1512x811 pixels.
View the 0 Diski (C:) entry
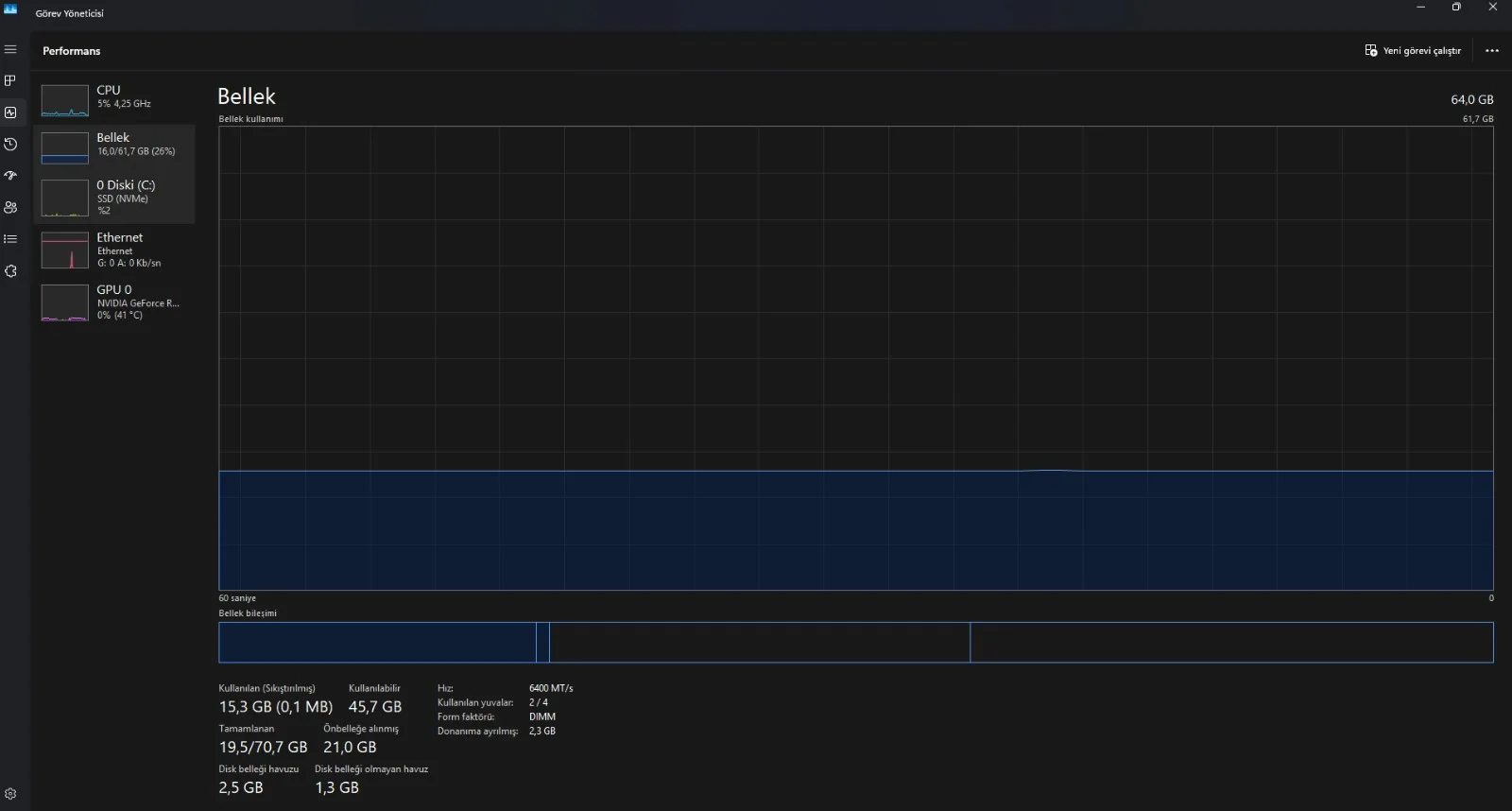point(114,198)
